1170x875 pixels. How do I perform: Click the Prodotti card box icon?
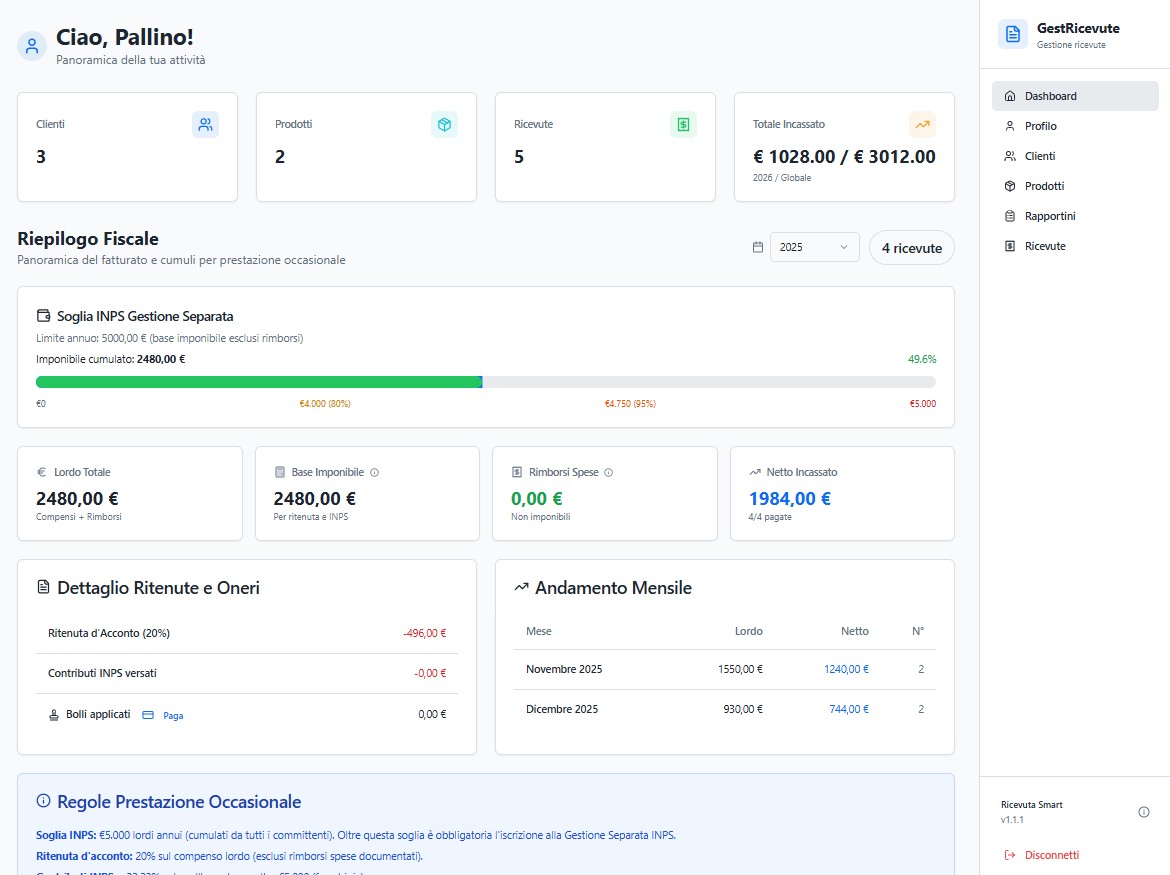pos(444,125)
